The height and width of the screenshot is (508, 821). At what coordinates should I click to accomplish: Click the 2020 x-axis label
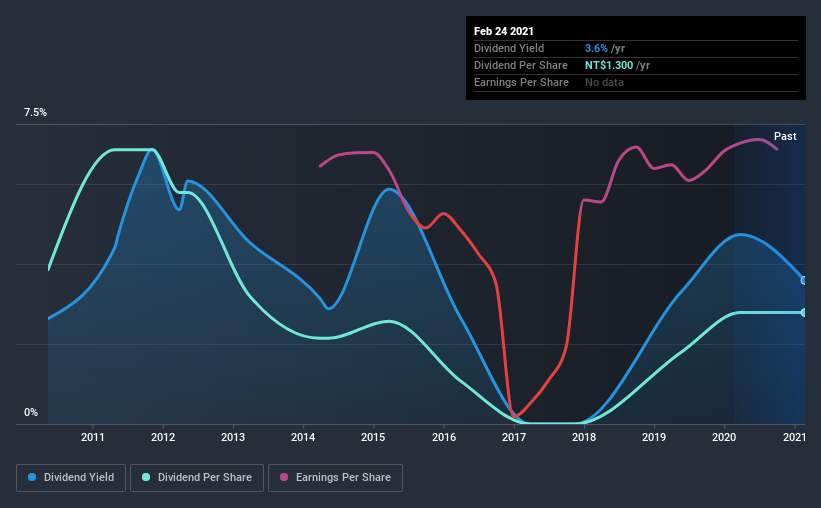tap(724, 437)
